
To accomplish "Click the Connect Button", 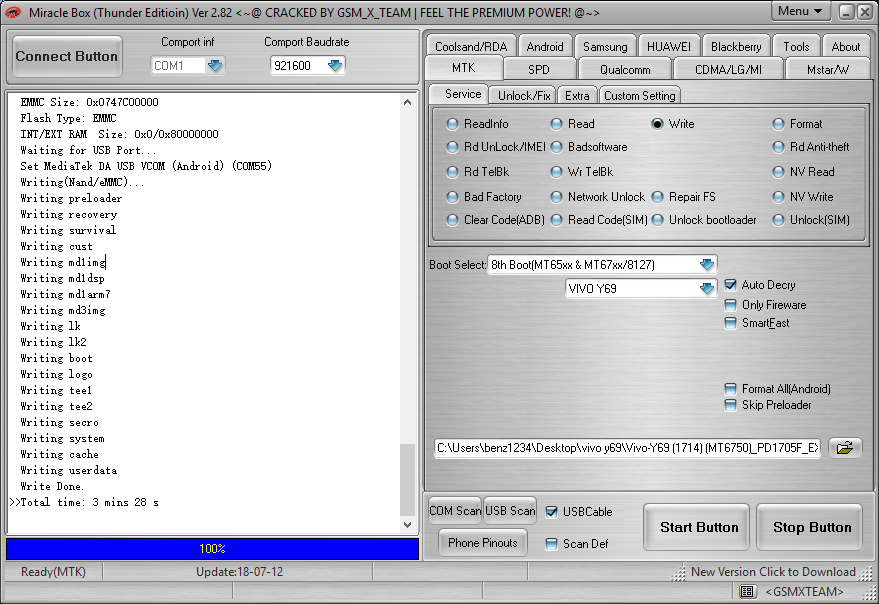I will [67, 56].
